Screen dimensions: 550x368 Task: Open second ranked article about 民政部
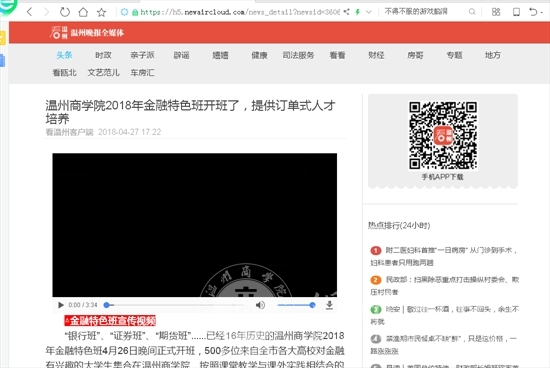coord(444,286)
